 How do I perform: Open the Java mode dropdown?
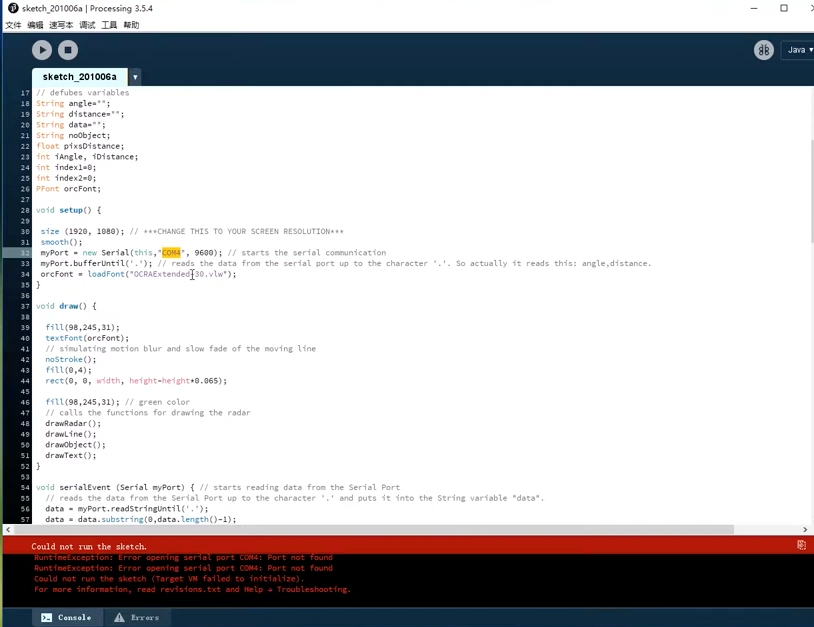(798, 50)
